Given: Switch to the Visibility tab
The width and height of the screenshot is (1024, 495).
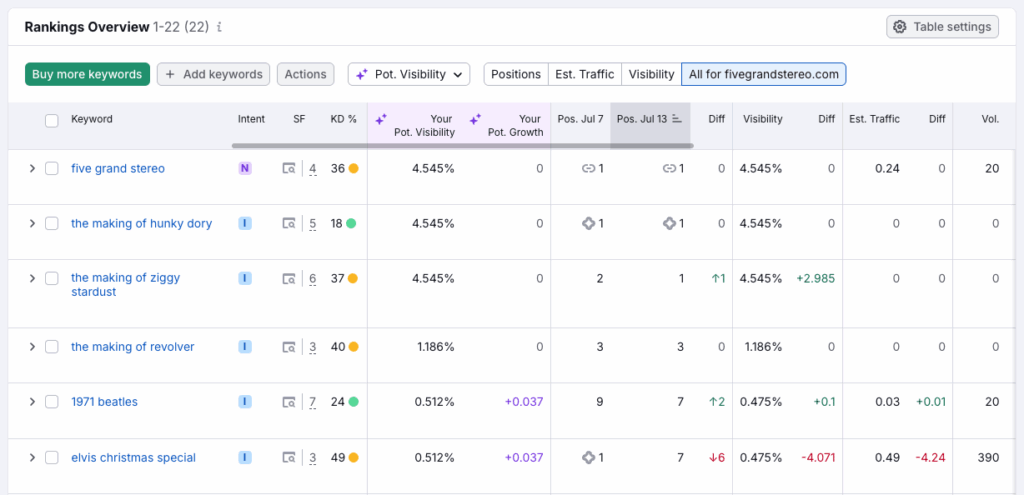Looking at the screenshot, I should click(x=651, y=74).
